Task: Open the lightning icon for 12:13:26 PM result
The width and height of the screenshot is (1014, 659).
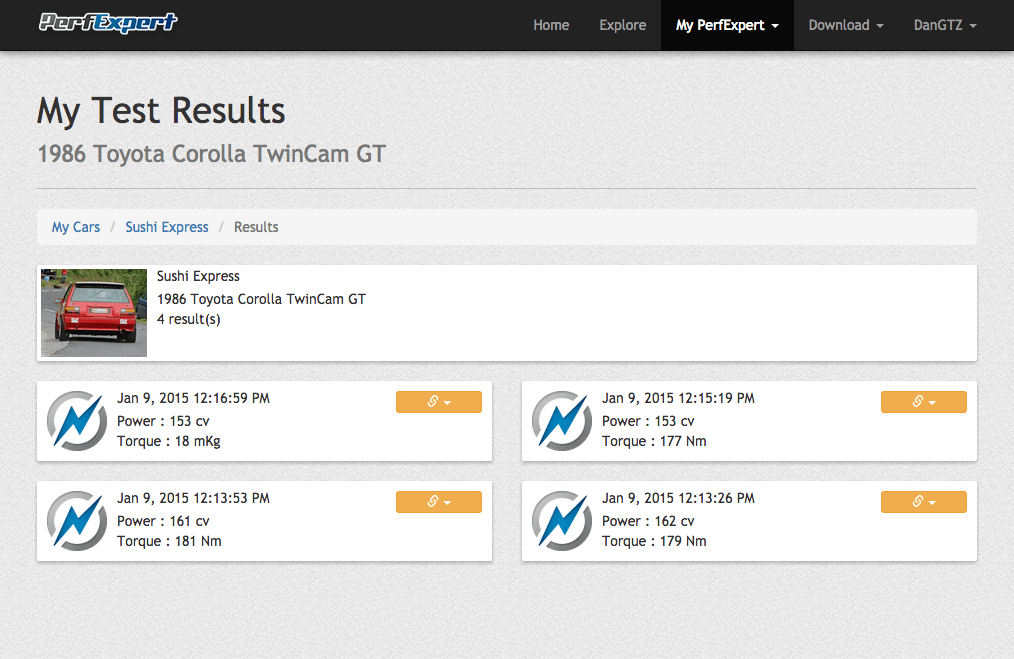Action: [562, 521]
